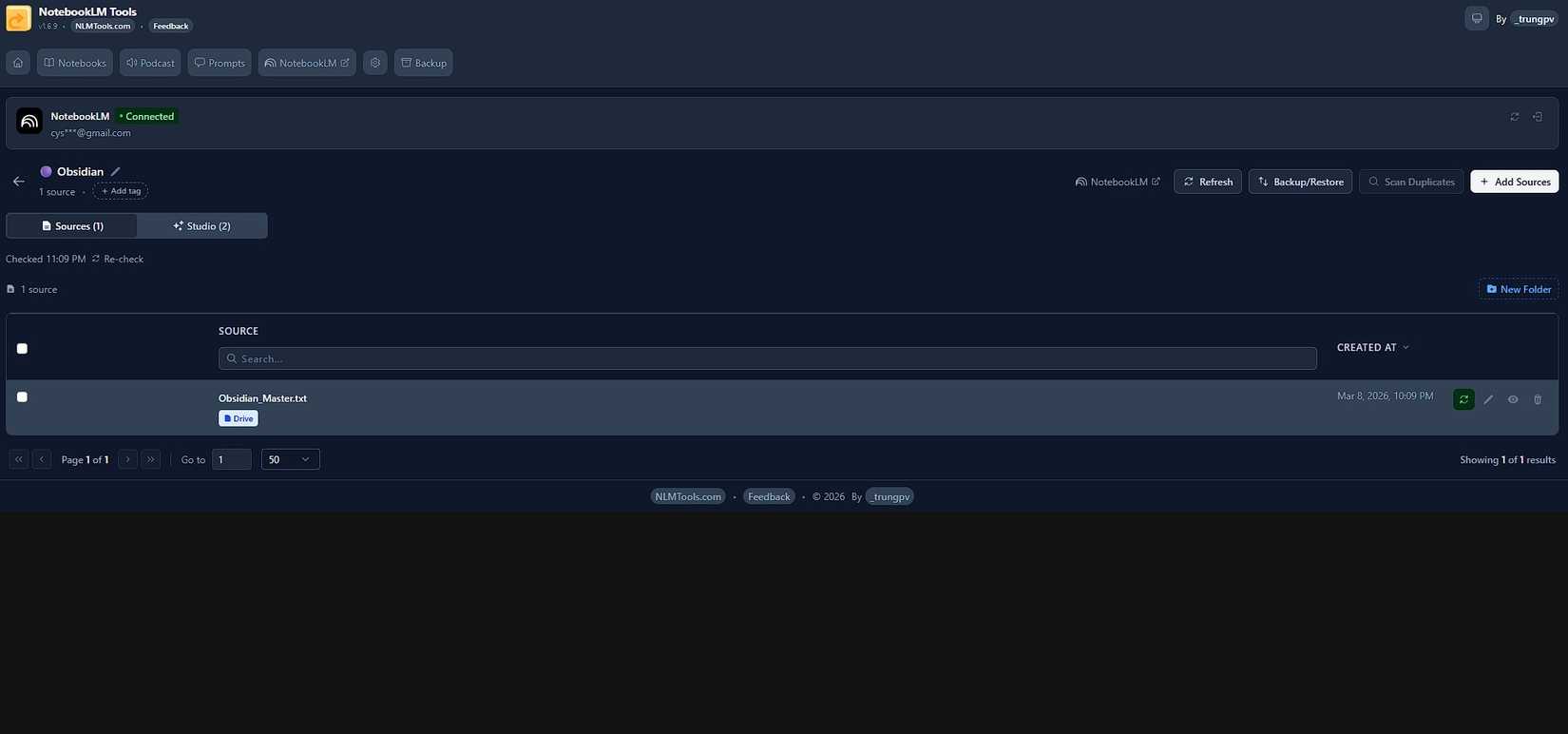The width and height of the screenshot is (1568, 734).
Task: Click the Mar 8, 2026, 10:09 PM date
Action: 1385,396
